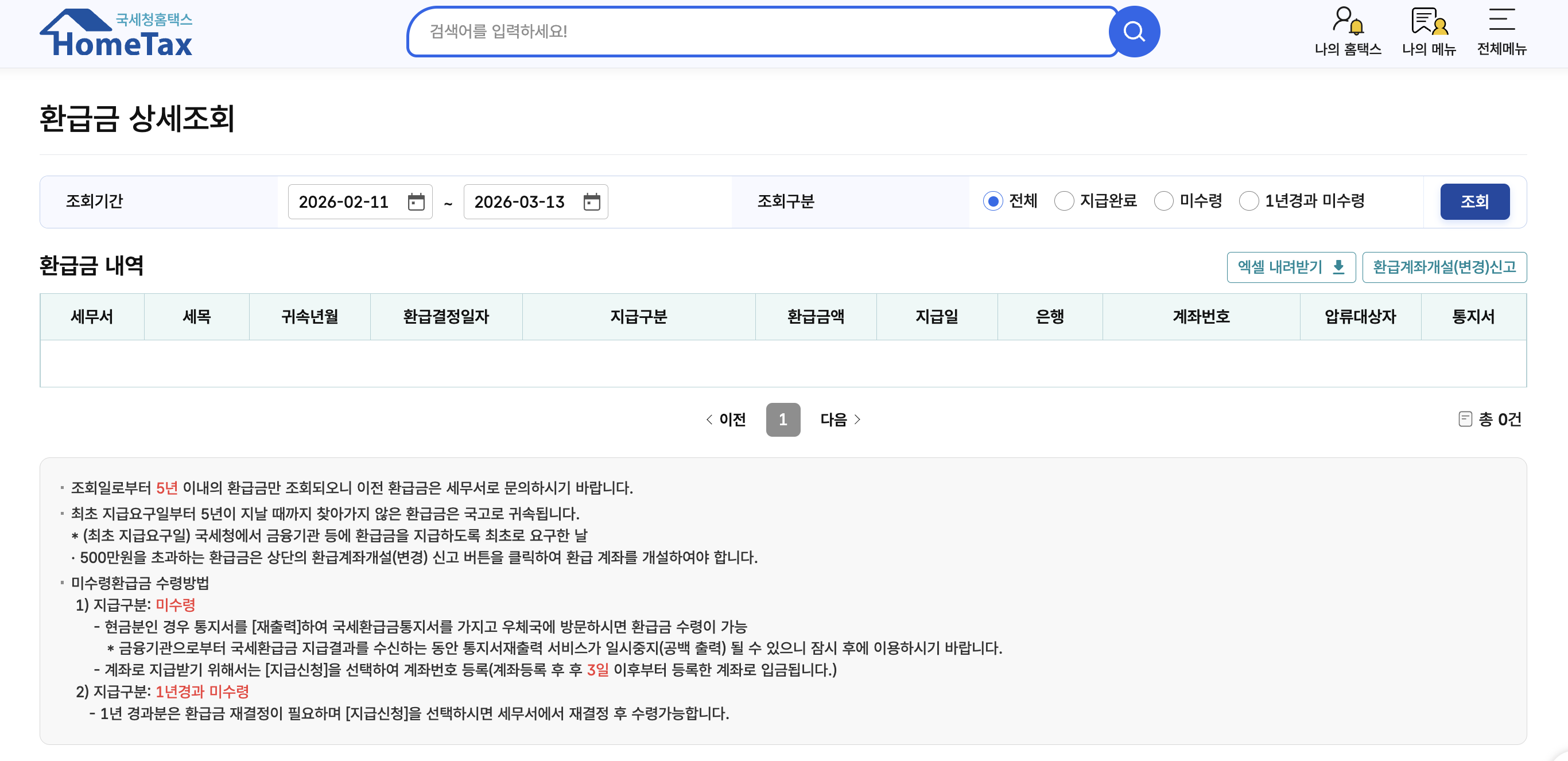Open 환급계좌개설(변경)신고 button
Viewport: 1568px width, 761px height.
click(x=1444, y=267)
